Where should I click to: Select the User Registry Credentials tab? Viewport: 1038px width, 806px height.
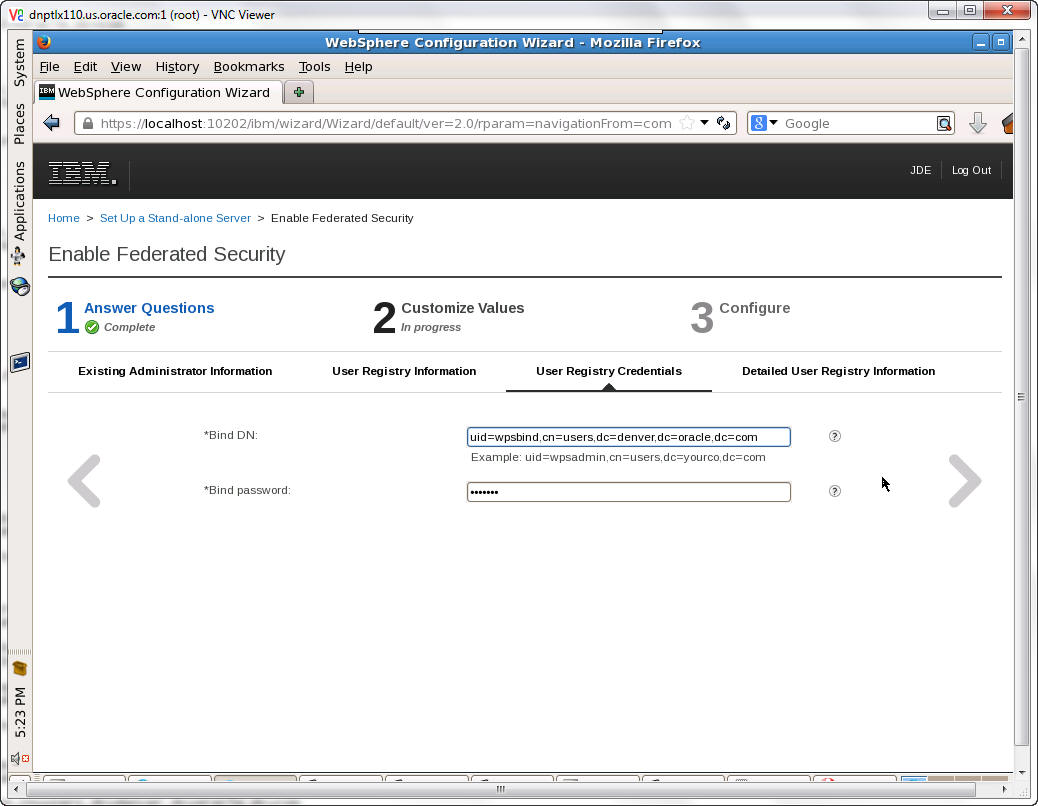[x=608, y=371]
